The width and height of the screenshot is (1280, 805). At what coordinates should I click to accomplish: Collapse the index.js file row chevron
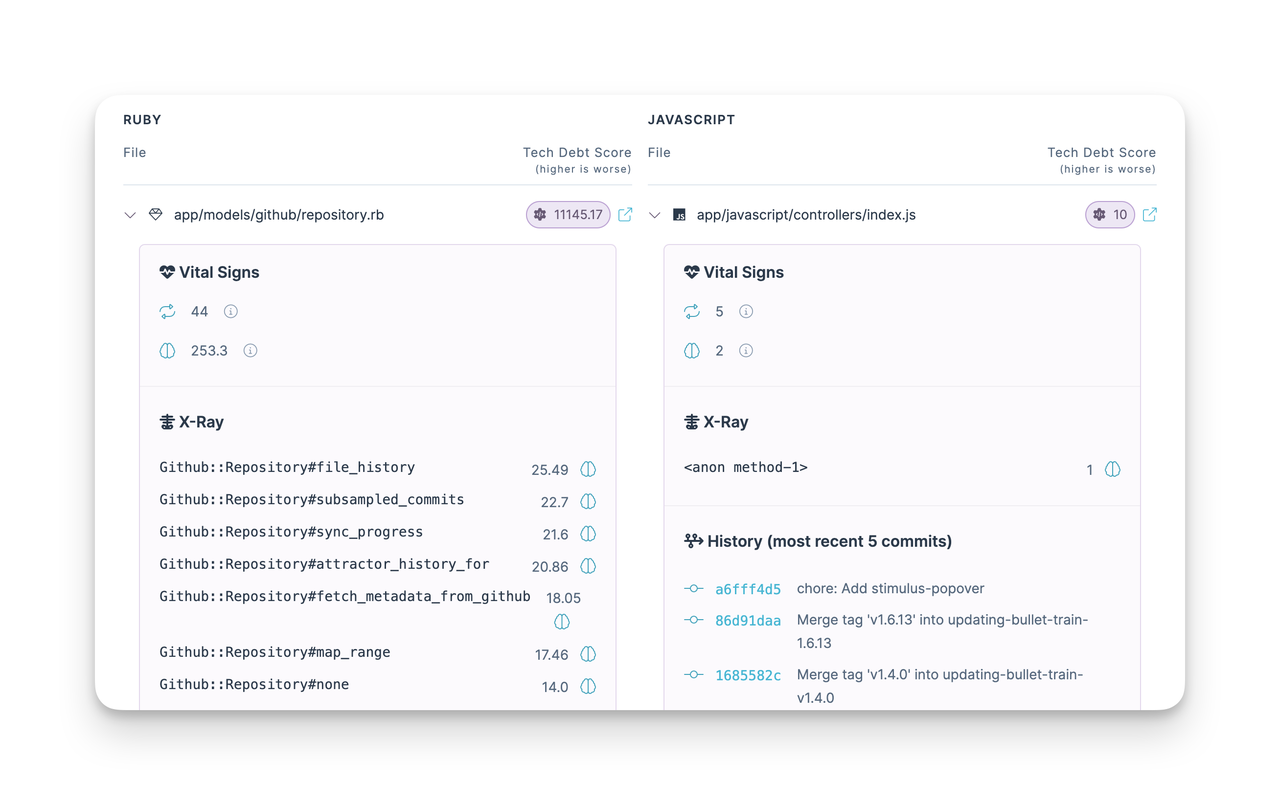point(655,215)
